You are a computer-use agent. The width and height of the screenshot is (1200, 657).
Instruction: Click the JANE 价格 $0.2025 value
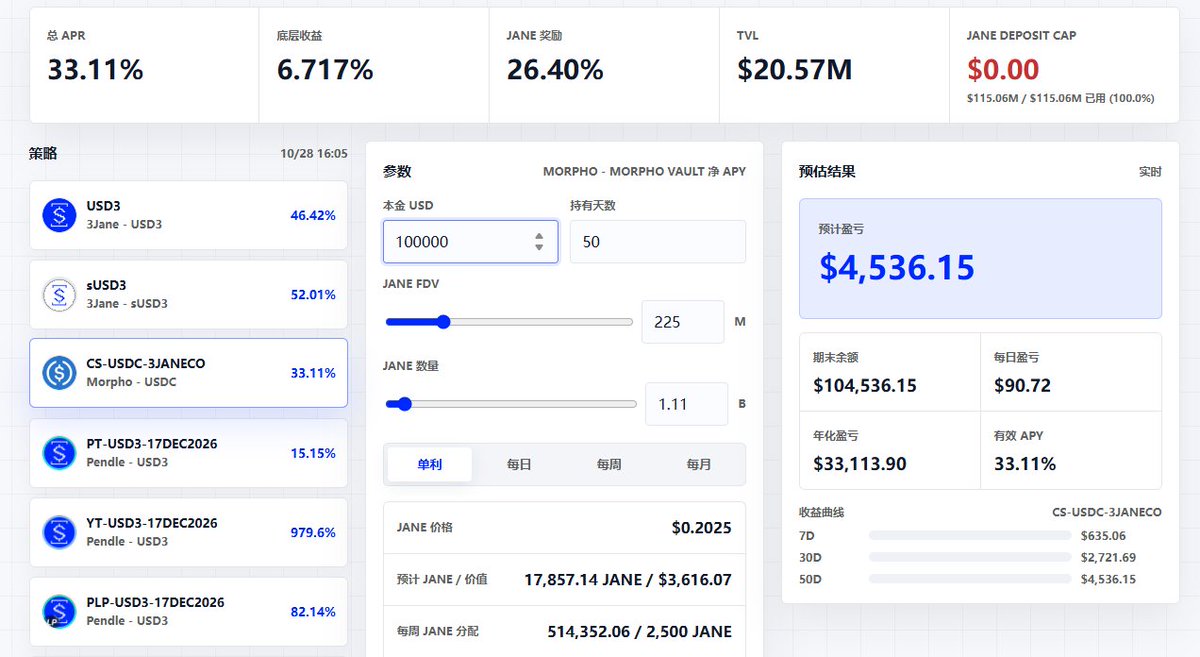coord(702,528)
